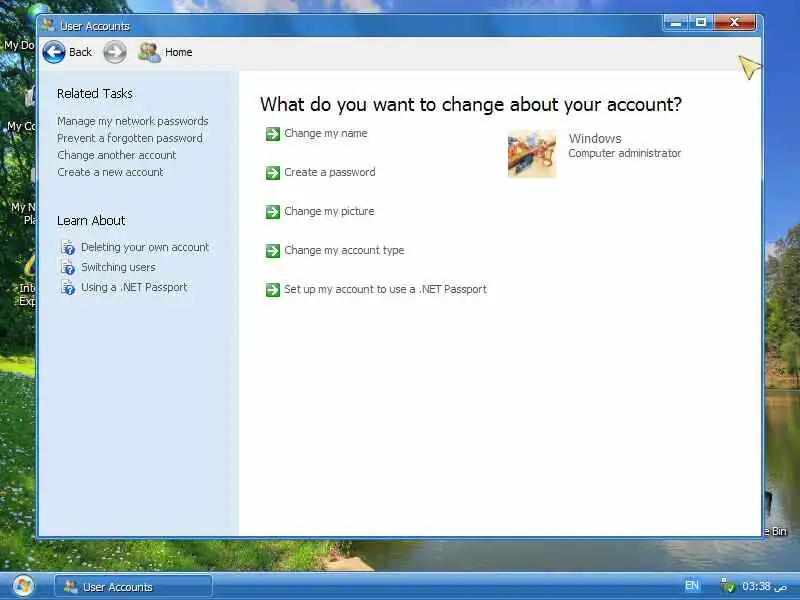Click the blue Back arrow icon
The image size is (800, 600).
tap(54, 52)
